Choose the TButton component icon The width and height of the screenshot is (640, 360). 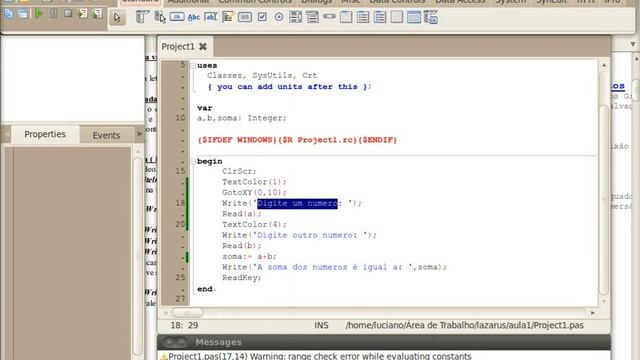[x=177, y=17]
